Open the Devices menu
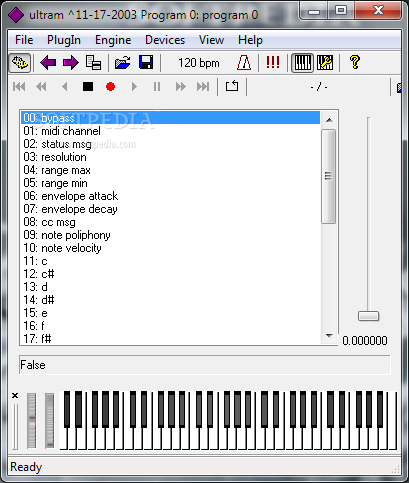The width and height of the screenshot is (409, 483). pos(165,40)
